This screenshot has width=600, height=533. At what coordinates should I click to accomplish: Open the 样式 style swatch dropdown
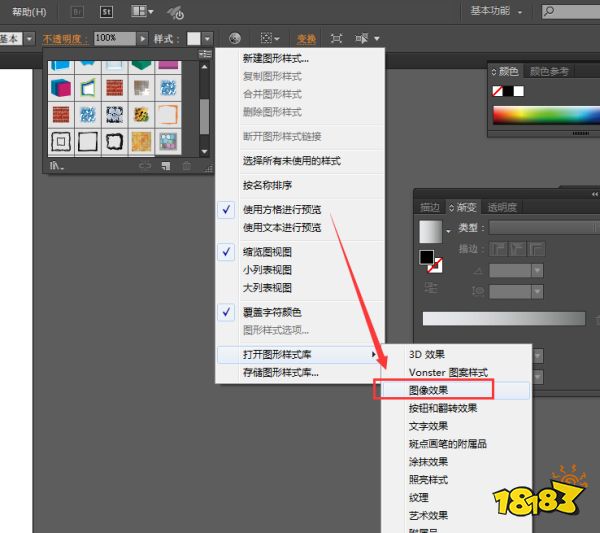(206, 38)
